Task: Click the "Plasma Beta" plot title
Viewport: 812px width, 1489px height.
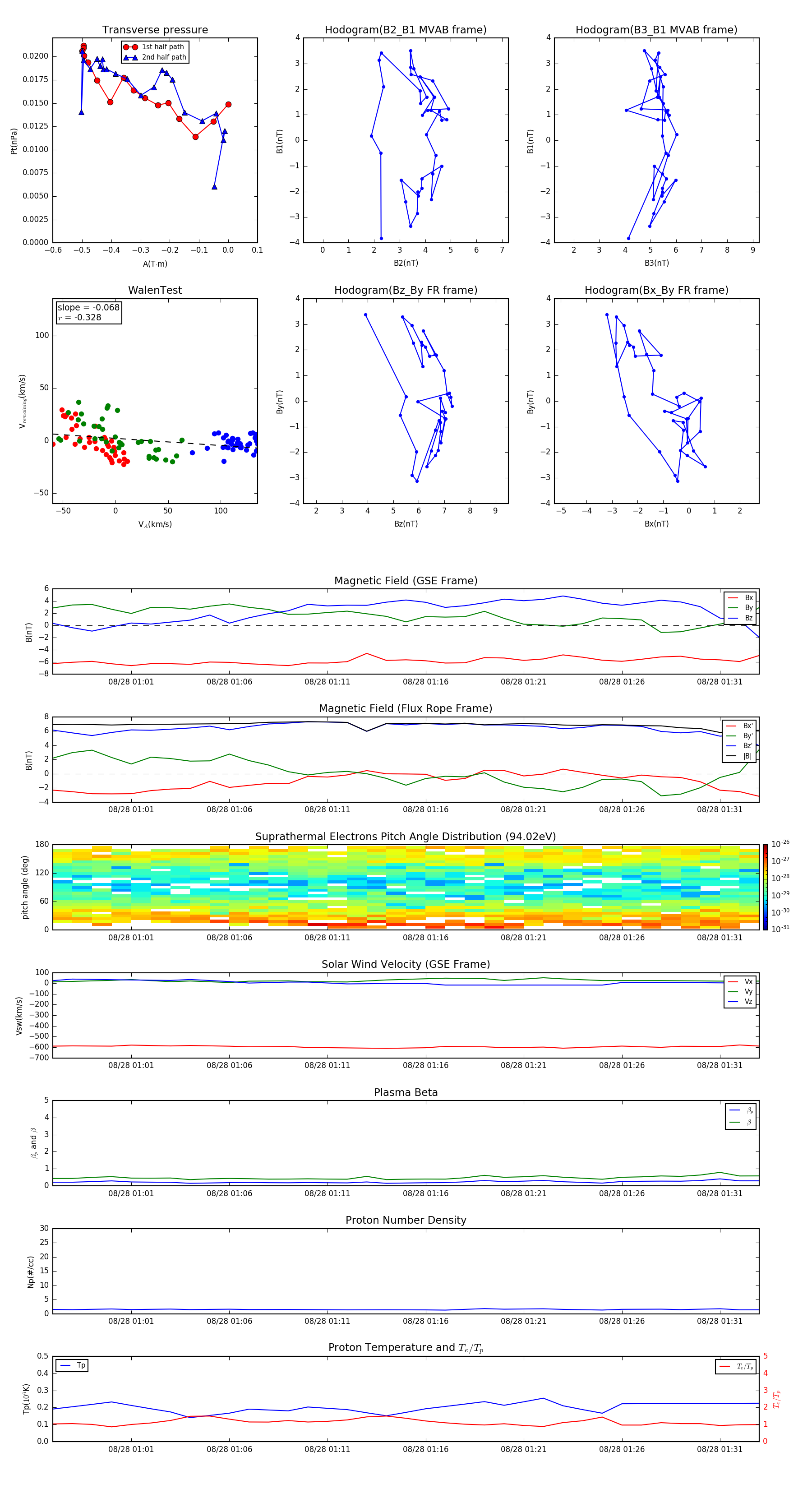Action: pos(406,1093)
